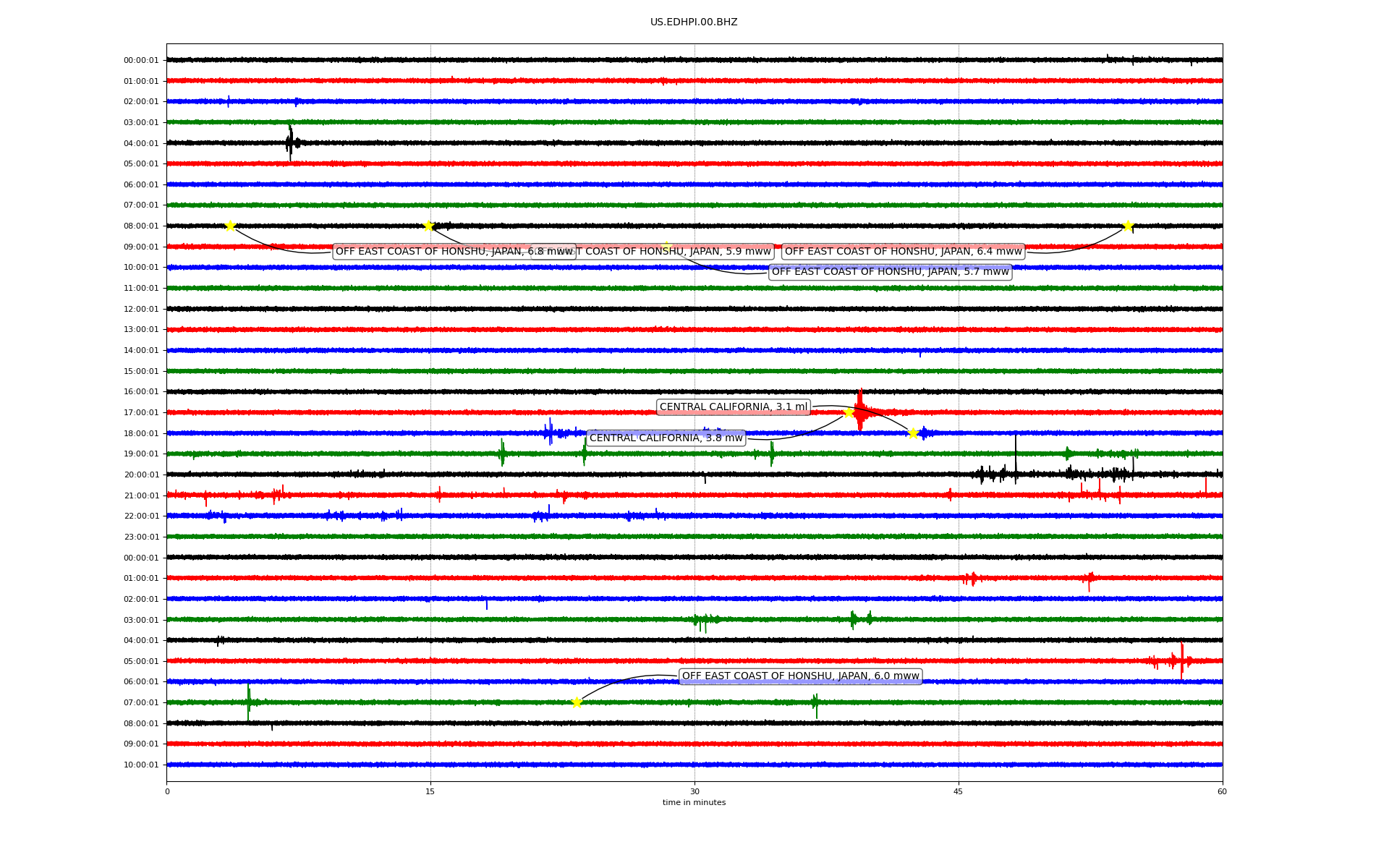The image size is (1389, 868).
Task: Click the faint star on the 09:00:01 red trace
Action: coord(666,247)
